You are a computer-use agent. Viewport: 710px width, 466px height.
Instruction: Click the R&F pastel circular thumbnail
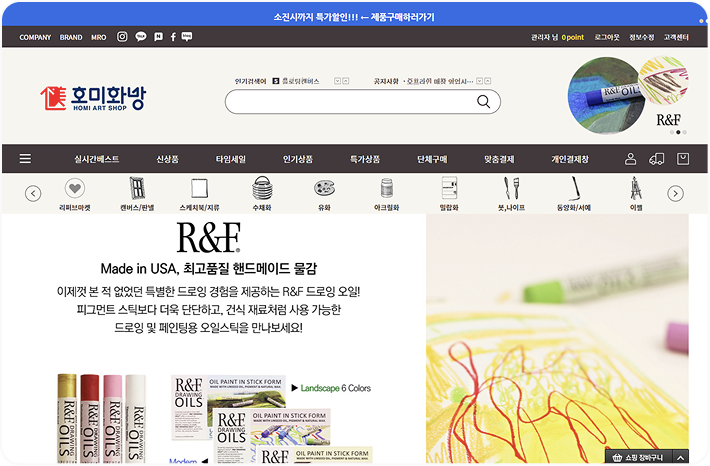[607, 96]
